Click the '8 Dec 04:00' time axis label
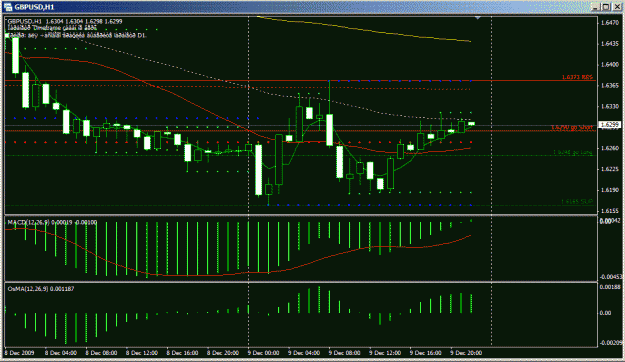The image size is (625, 362). [x=61, y=353]
